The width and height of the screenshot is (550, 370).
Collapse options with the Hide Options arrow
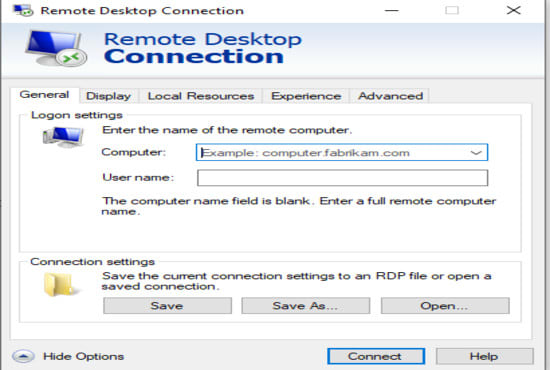click(x=23, y=356)
